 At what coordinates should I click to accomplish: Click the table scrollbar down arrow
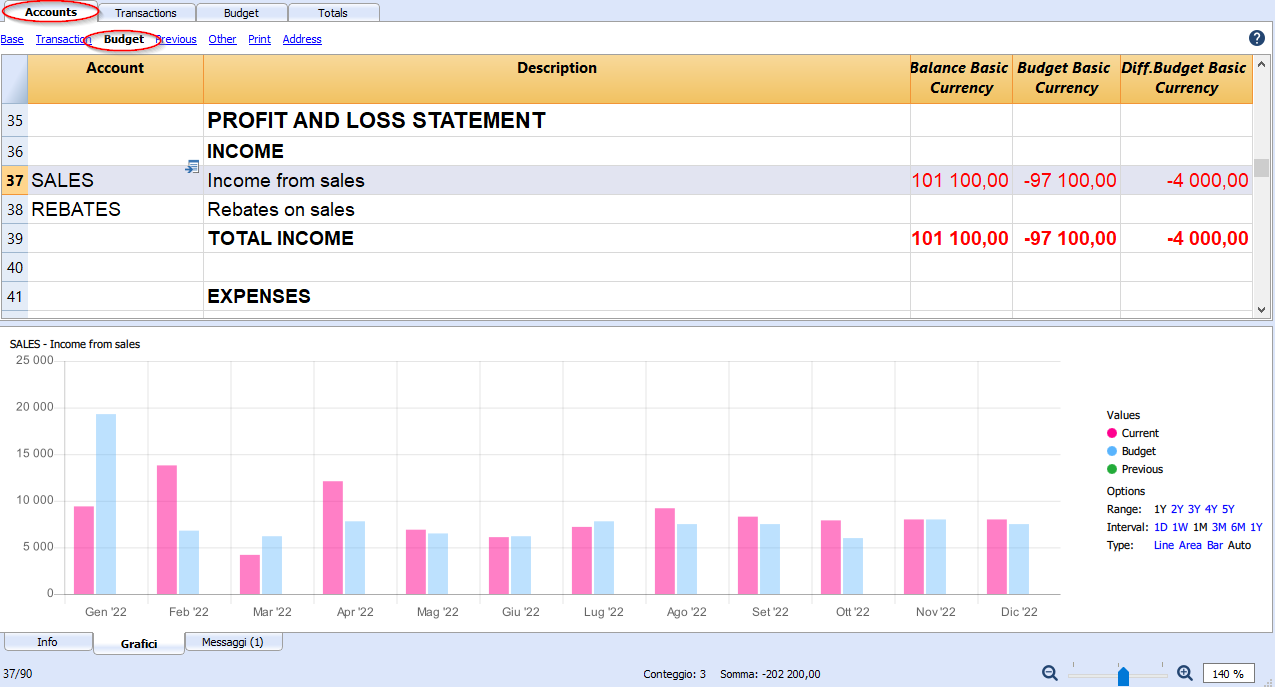coord(1262,310)
